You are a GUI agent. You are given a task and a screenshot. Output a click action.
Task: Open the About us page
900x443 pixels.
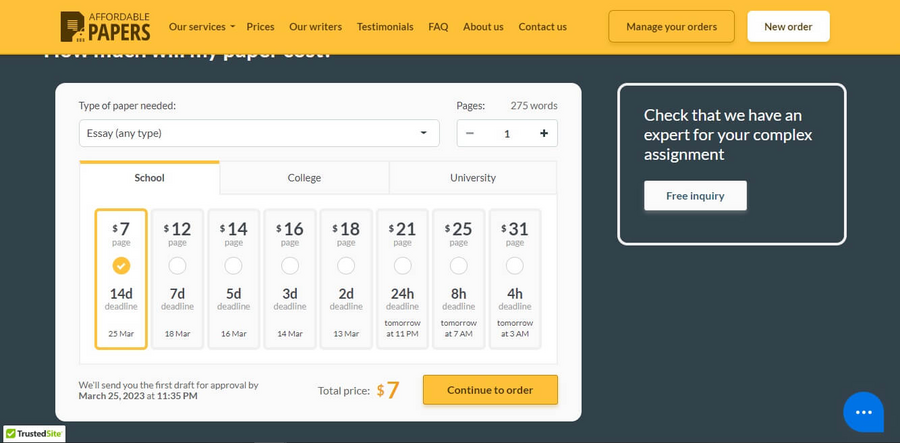[483, 26]
